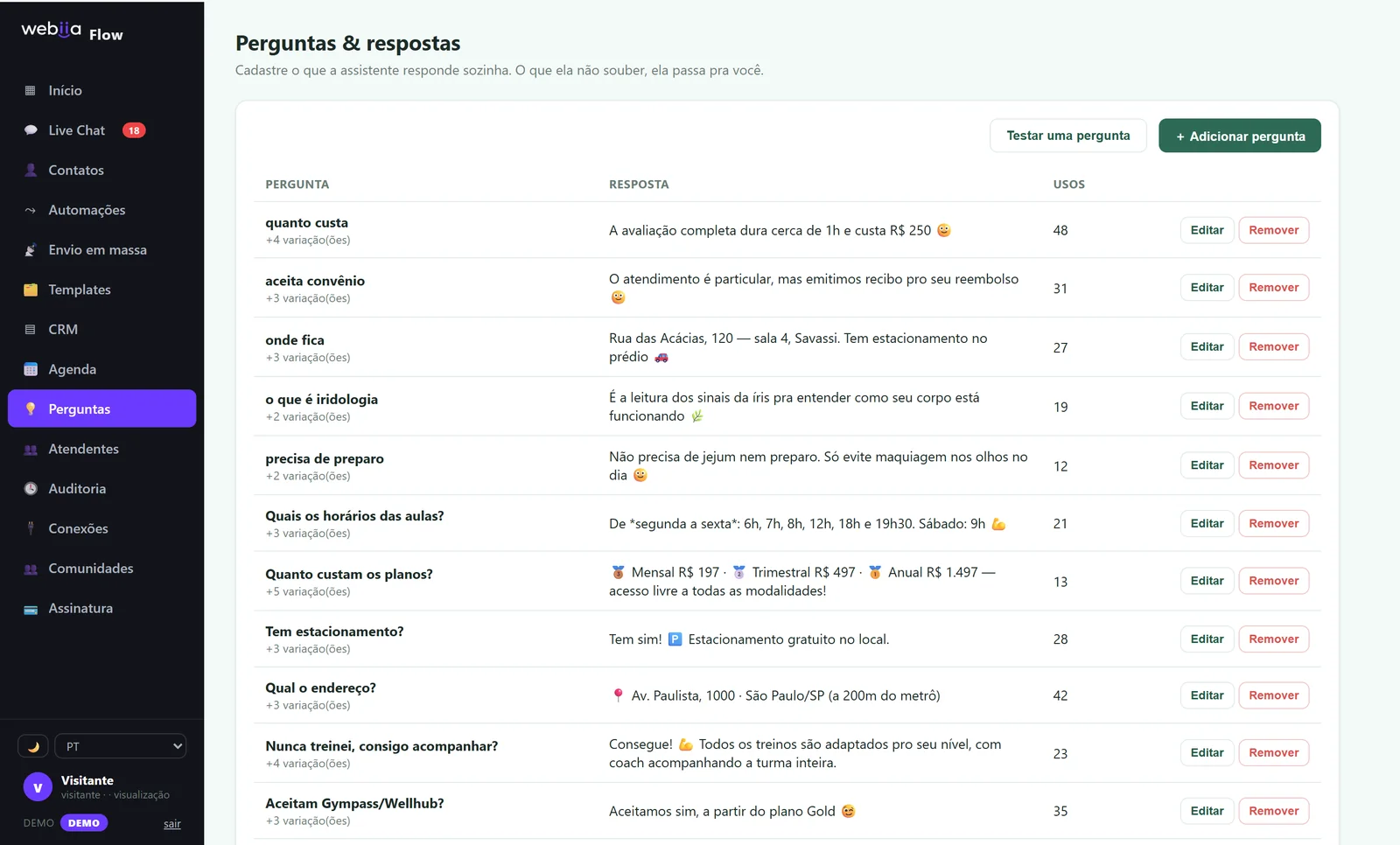This screenshot has width=1400, height=845.
Task: Click the Contatos person icon
Action: (x=31, y=171)
